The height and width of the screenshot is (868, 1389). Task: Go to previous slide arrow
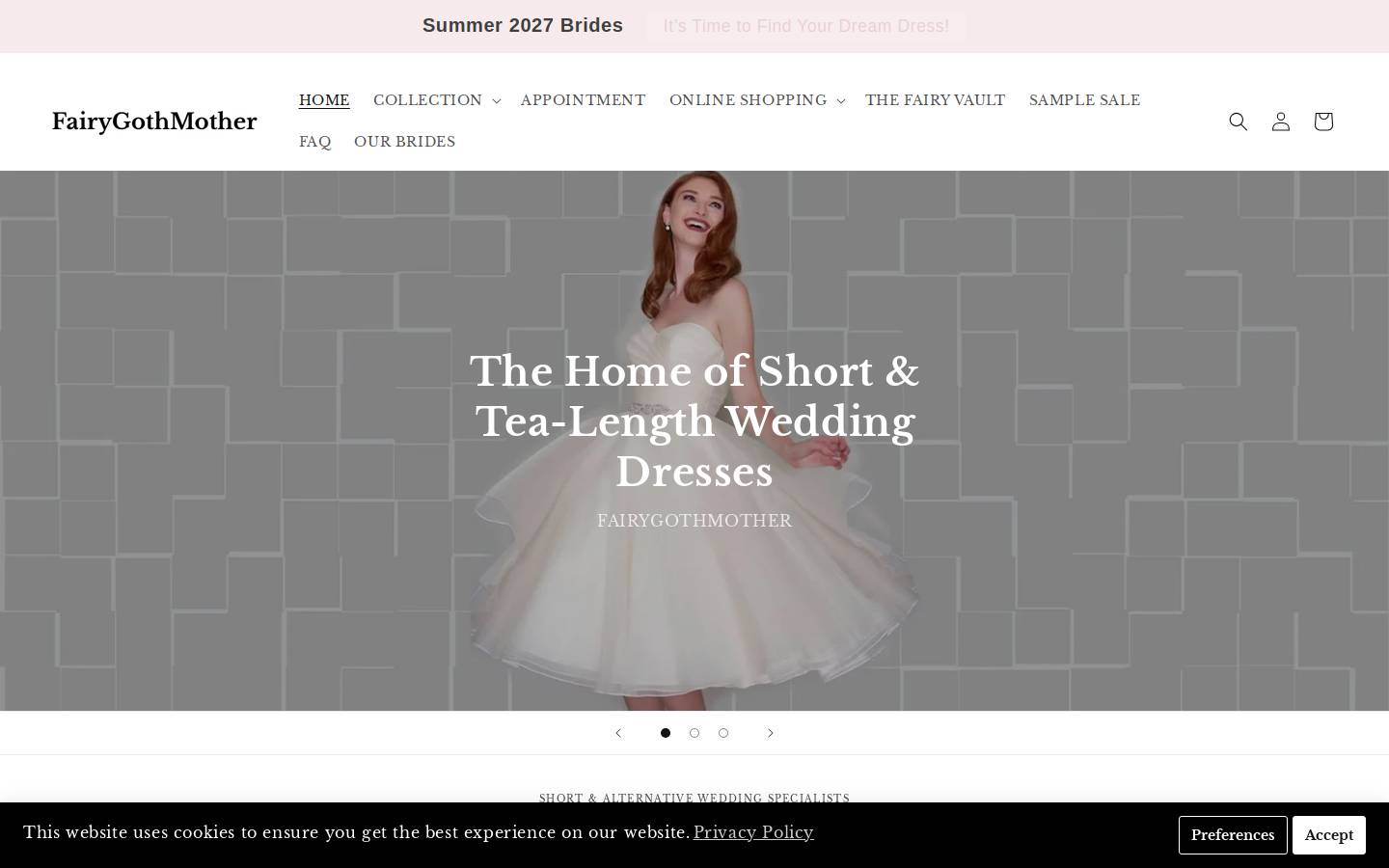click(x=618, y=733)
